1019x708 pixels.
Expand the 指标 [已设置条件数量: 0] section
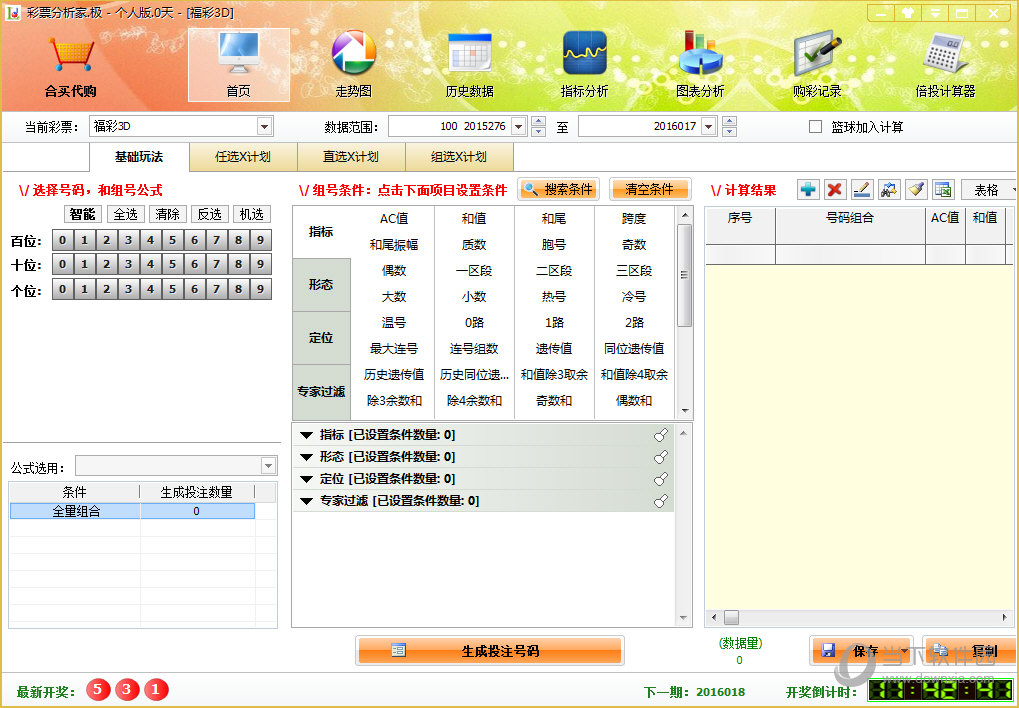click(307, 435)
